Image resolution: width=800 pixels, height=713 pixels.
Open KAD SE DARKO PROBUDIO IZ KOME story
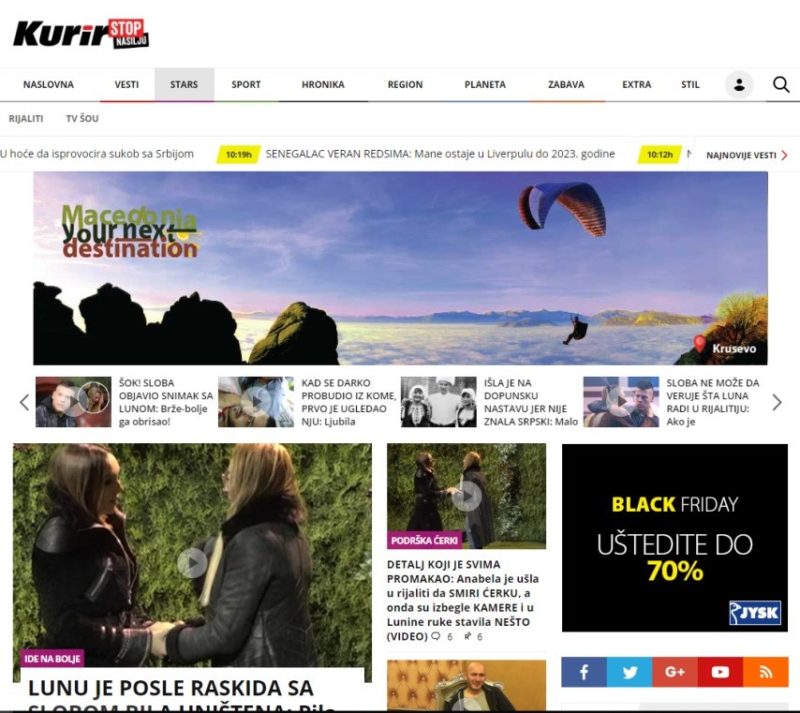click(348, 402)
